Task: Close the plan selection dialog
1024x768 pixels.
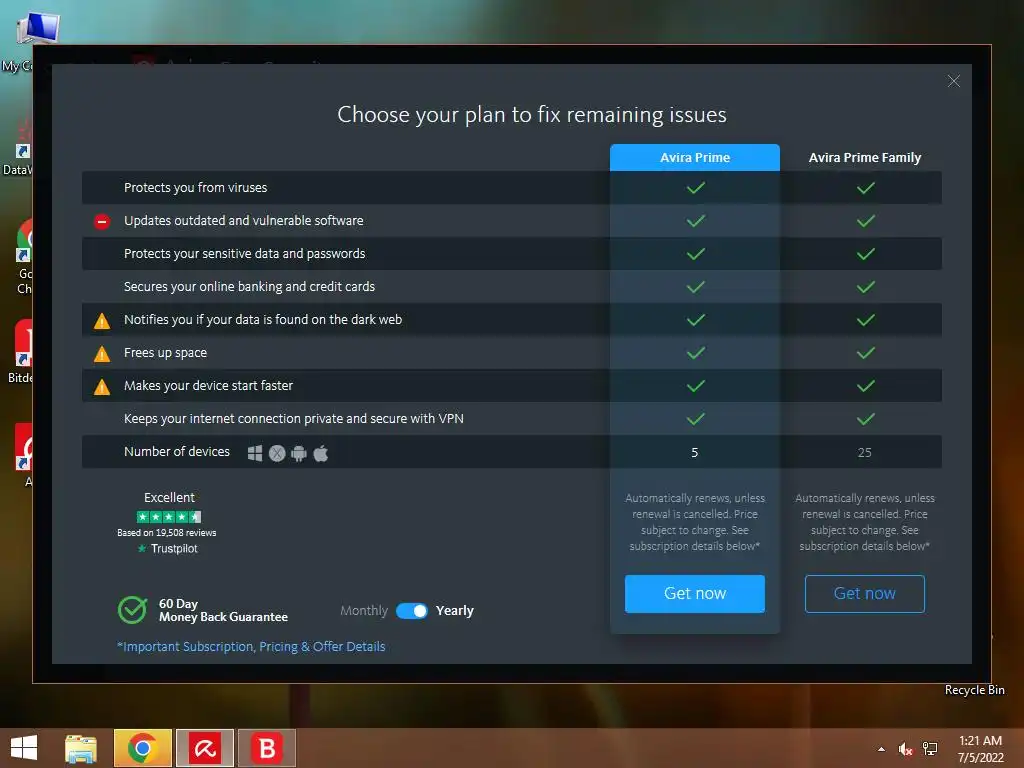Action: click(x=953, y=81)
